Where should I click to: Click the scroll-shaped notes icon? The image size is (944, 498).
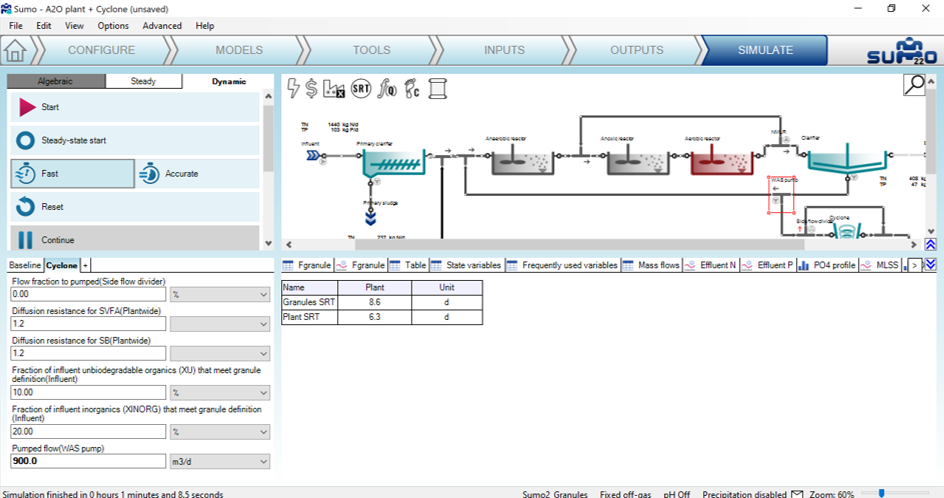coord(436,89)
